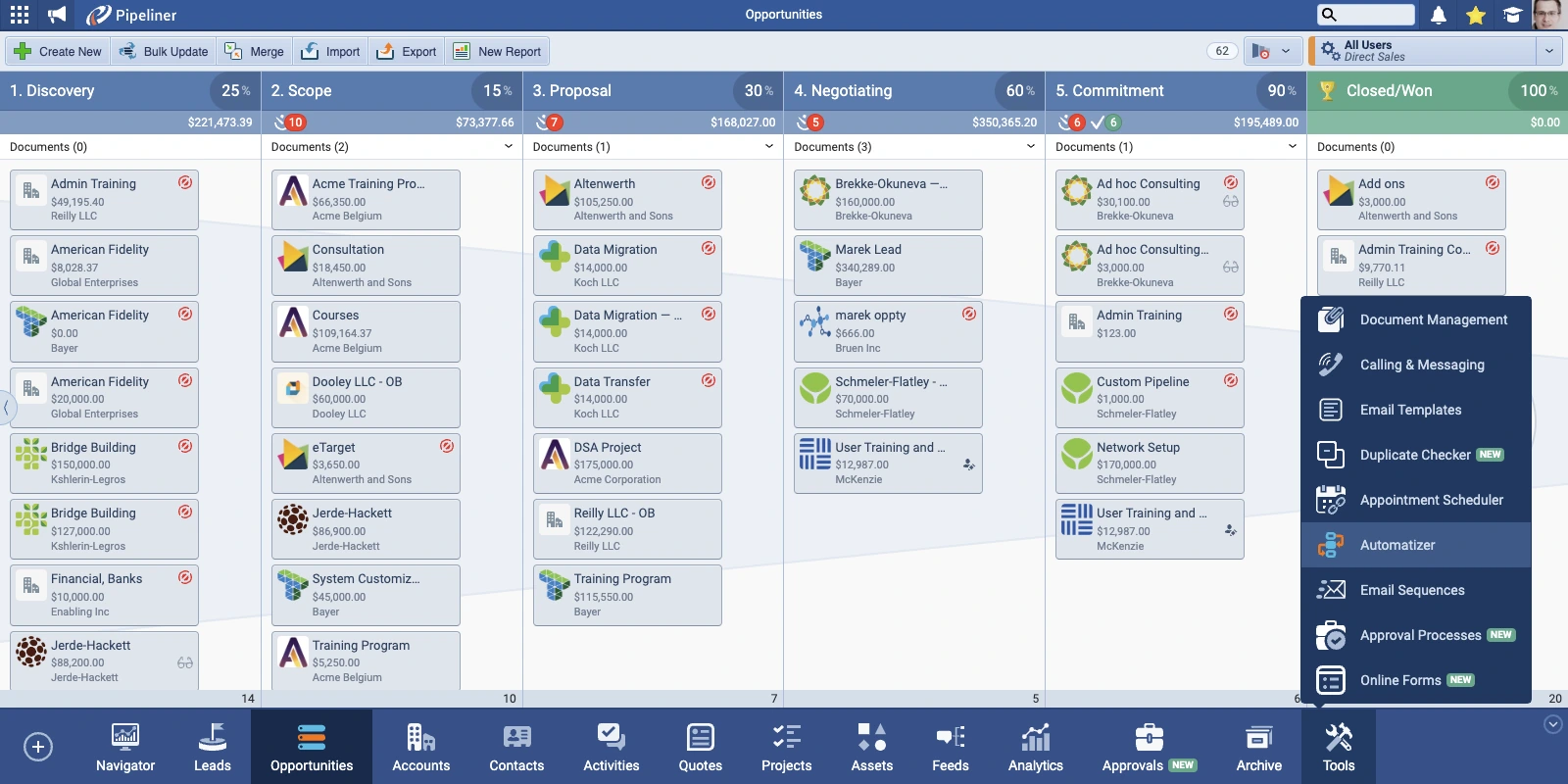Open Approval Processes tool
This screenshot has height=784, width=1568.
1416,635
